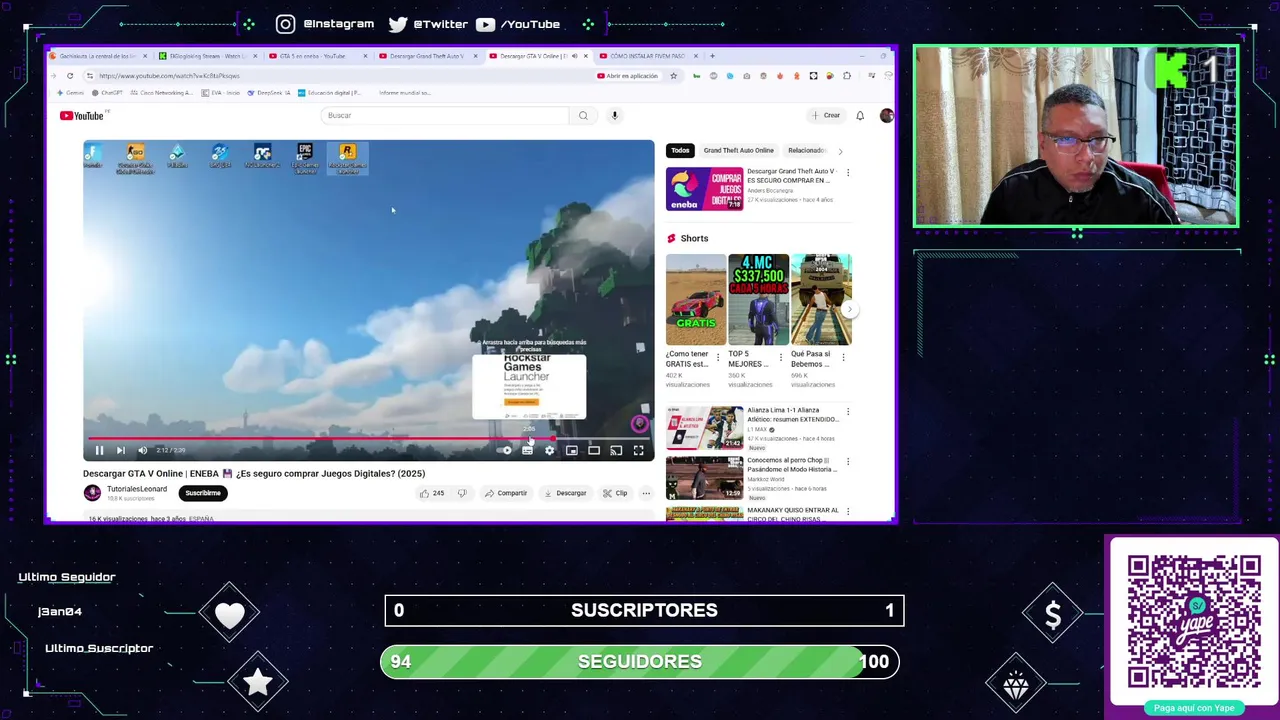Open the Crear menu

(x=826, y=116)
